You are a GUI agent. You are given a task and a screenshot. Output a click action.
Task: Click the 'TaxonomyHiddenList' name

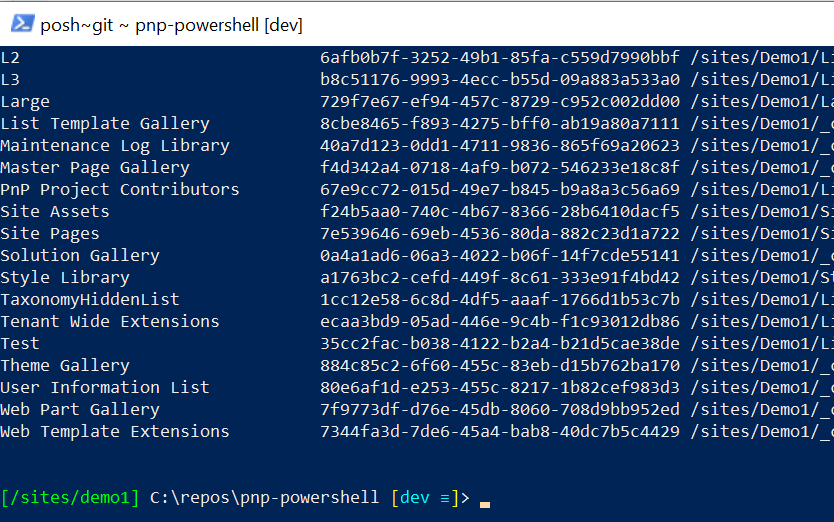click(x=90, y=300)
